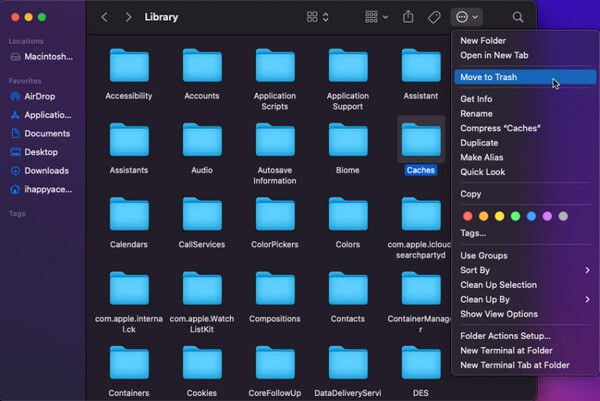Open the Tags... menu item
Screen dimensions: 600x401
click(525, 233)
